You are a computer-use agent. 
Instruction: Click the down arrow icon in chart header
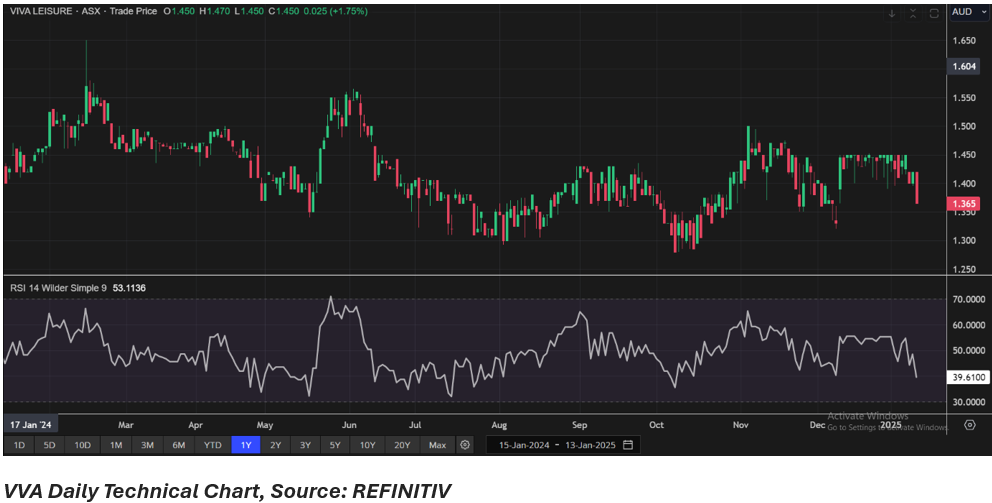tap(892, 13)
